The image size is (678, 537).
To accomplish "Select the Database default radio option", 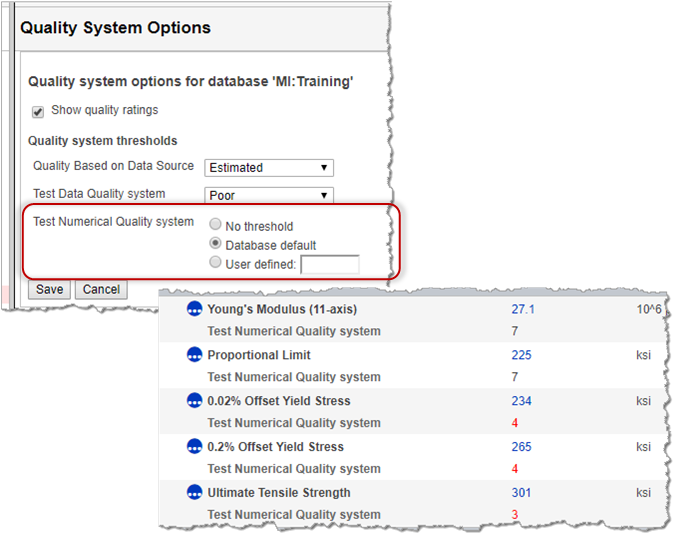I will pos(215,245).
